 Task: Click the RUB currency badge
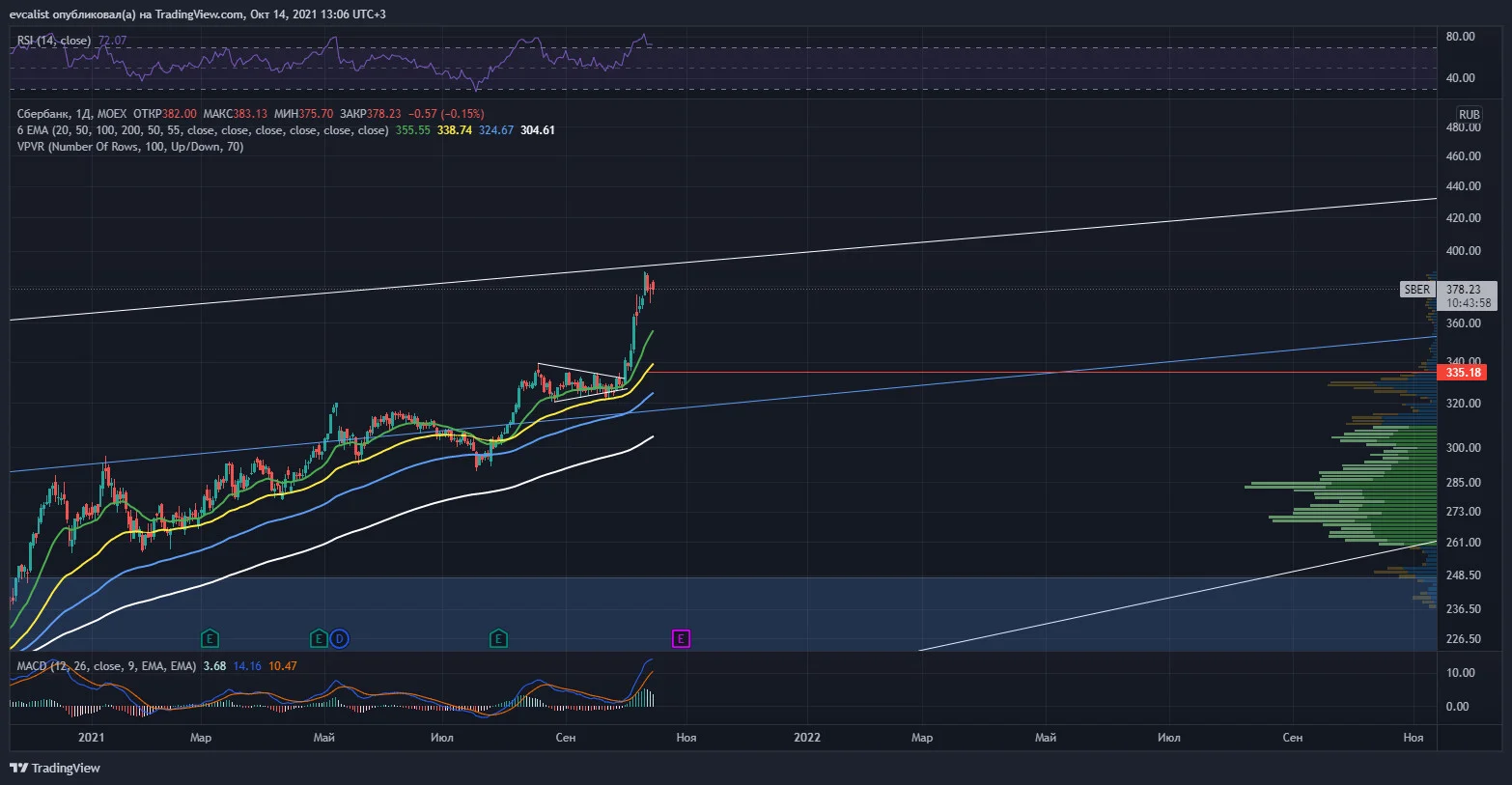[x=1469, y=114]
